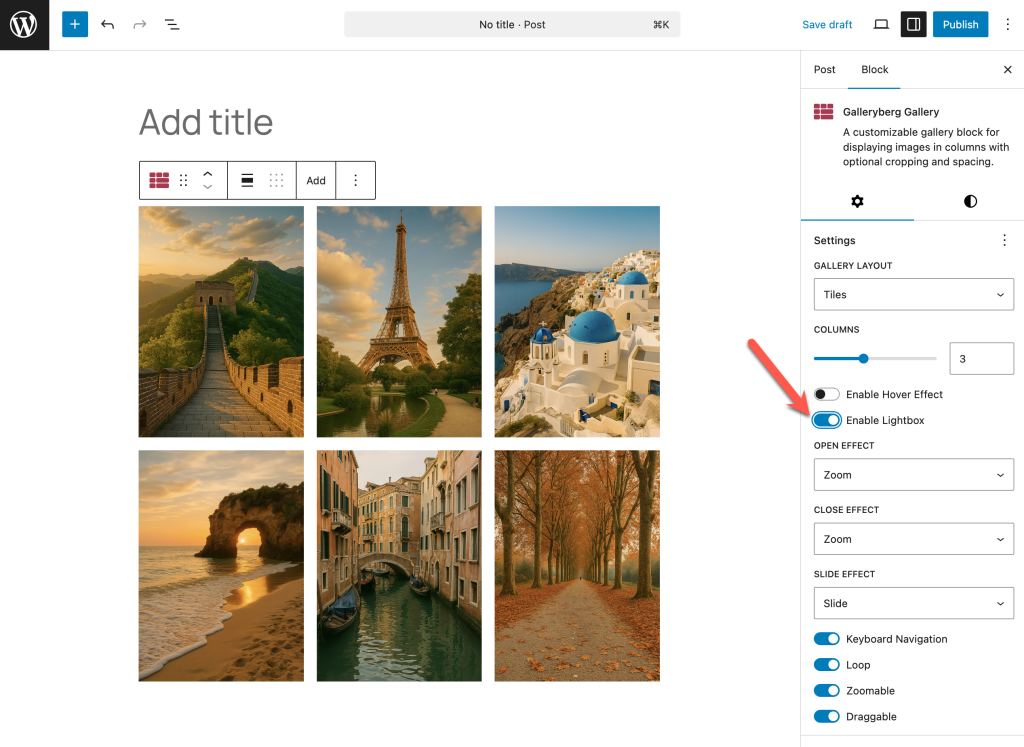Click the Galleryberg block type icon in toolbar
Screen dimensions: 1024x747
pyautogui.click(x=159, y=180)
